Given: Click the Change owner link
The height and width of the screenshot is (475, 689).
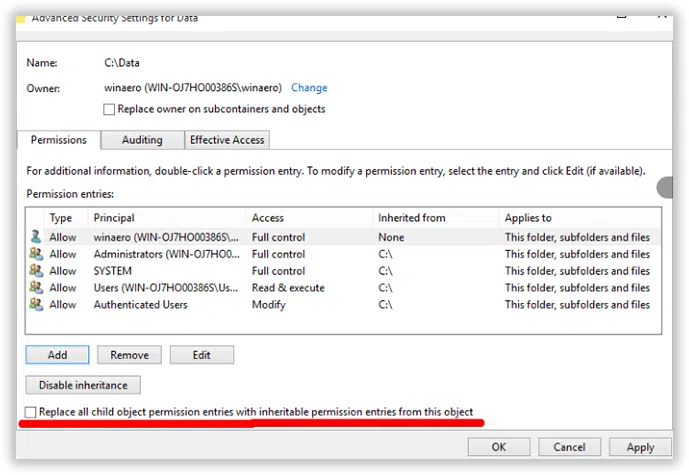Looking at the screenshot, I should (x=309, y=88).
